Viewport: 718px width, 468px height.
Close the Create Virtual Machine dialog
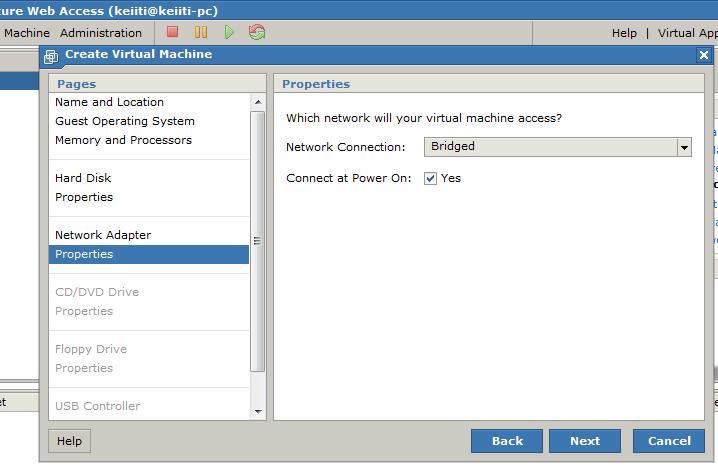703,55
